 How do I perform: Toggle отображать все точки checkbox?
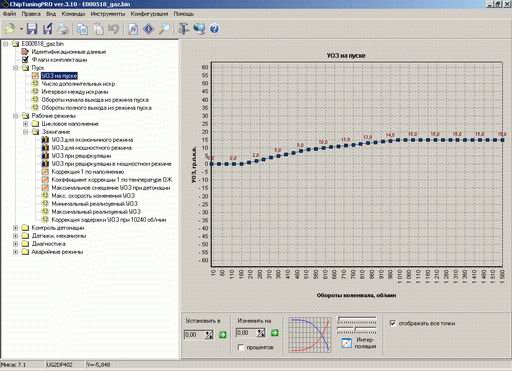(393, 323)
